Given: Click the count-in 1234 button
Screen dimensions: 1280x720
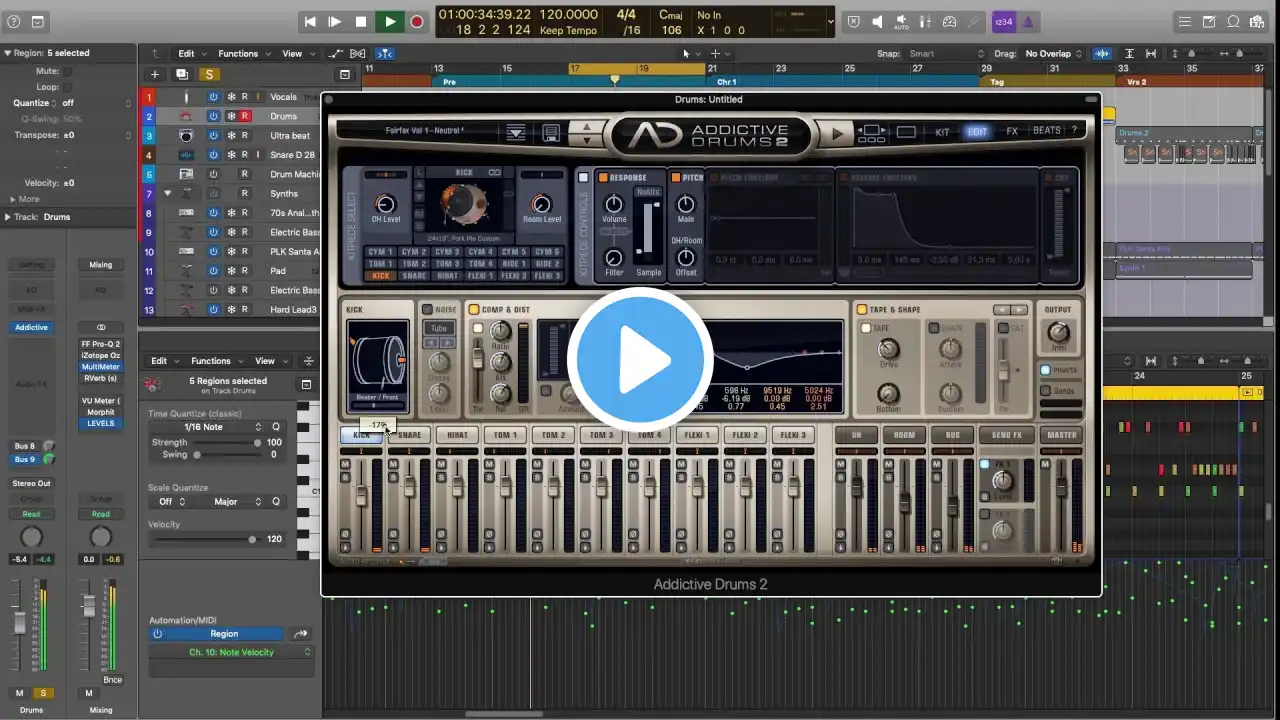Looking at the screenshot, I should point(1002,22).
